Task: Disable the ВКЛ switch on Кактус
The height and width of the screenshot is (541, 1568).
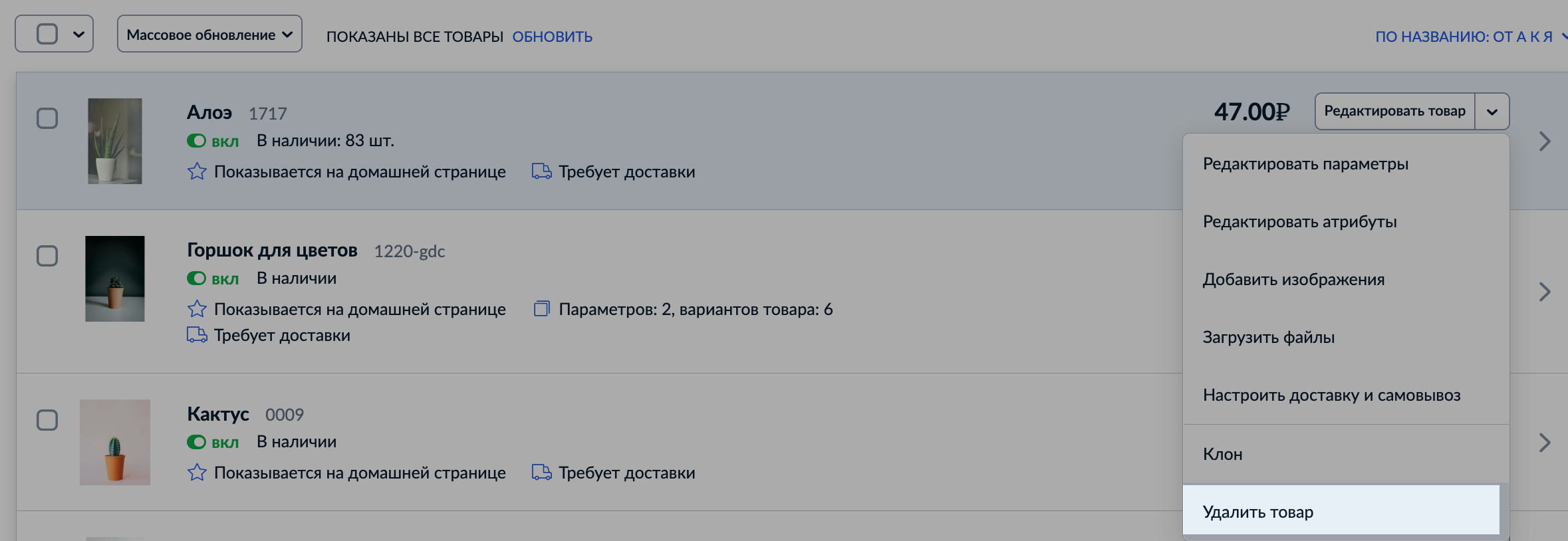Action: pyautogui.click(x=196, y=442)
